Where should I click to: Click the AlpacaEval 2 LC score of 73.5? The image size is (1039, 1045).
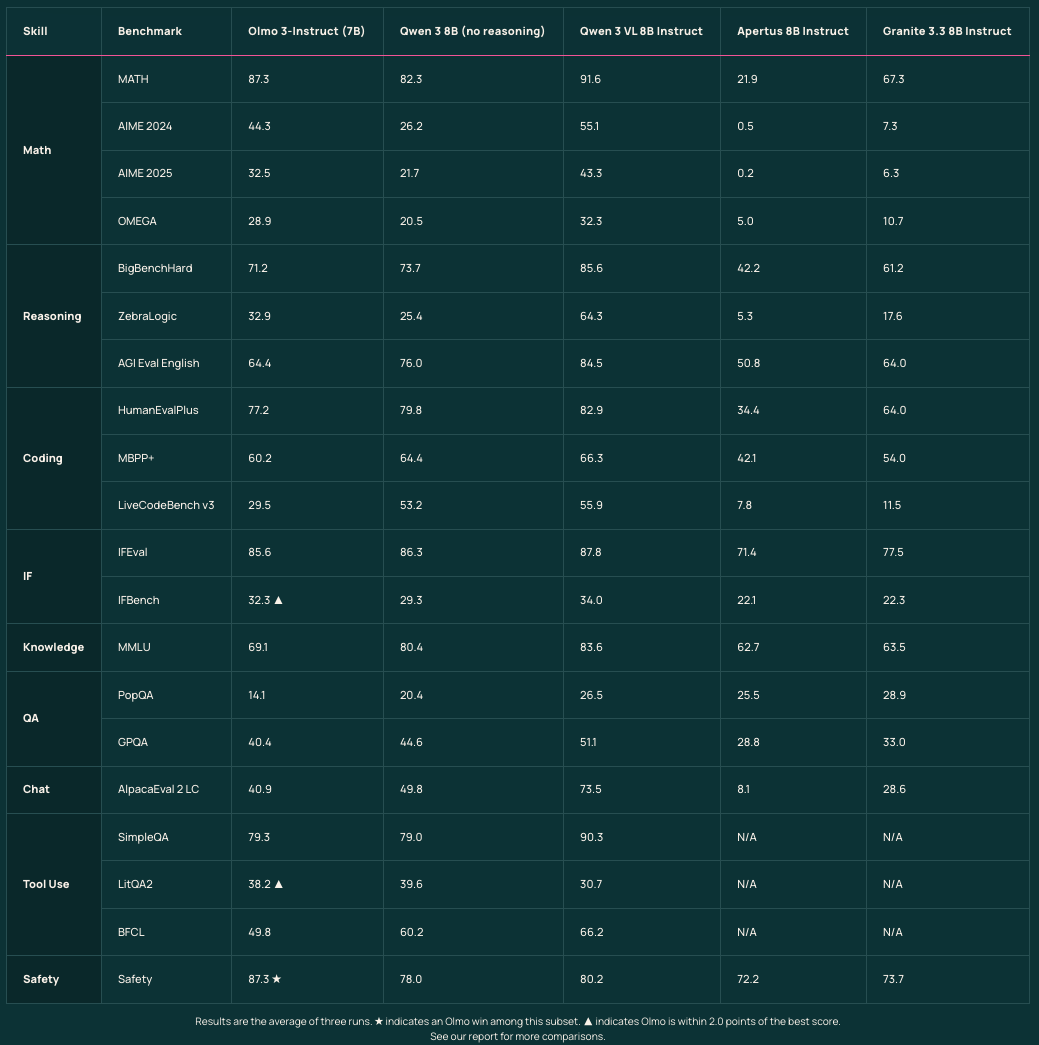tap(591, 789)
